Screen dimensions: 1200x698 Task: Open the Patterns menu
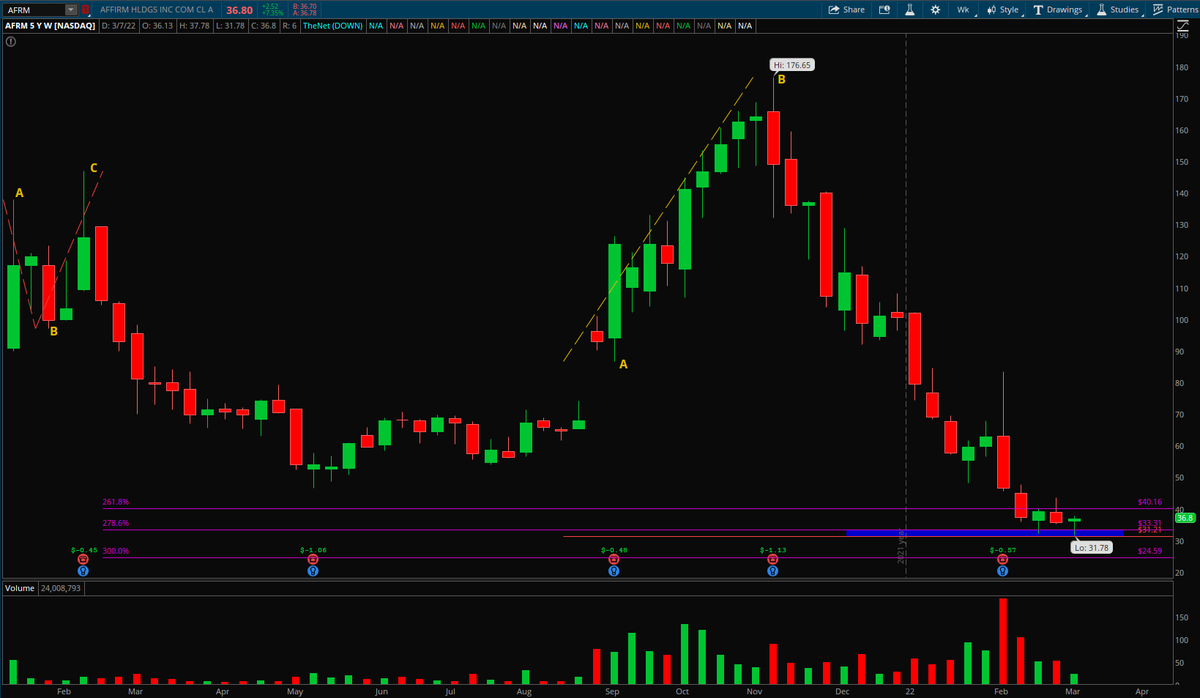[x=1176, y=9]
